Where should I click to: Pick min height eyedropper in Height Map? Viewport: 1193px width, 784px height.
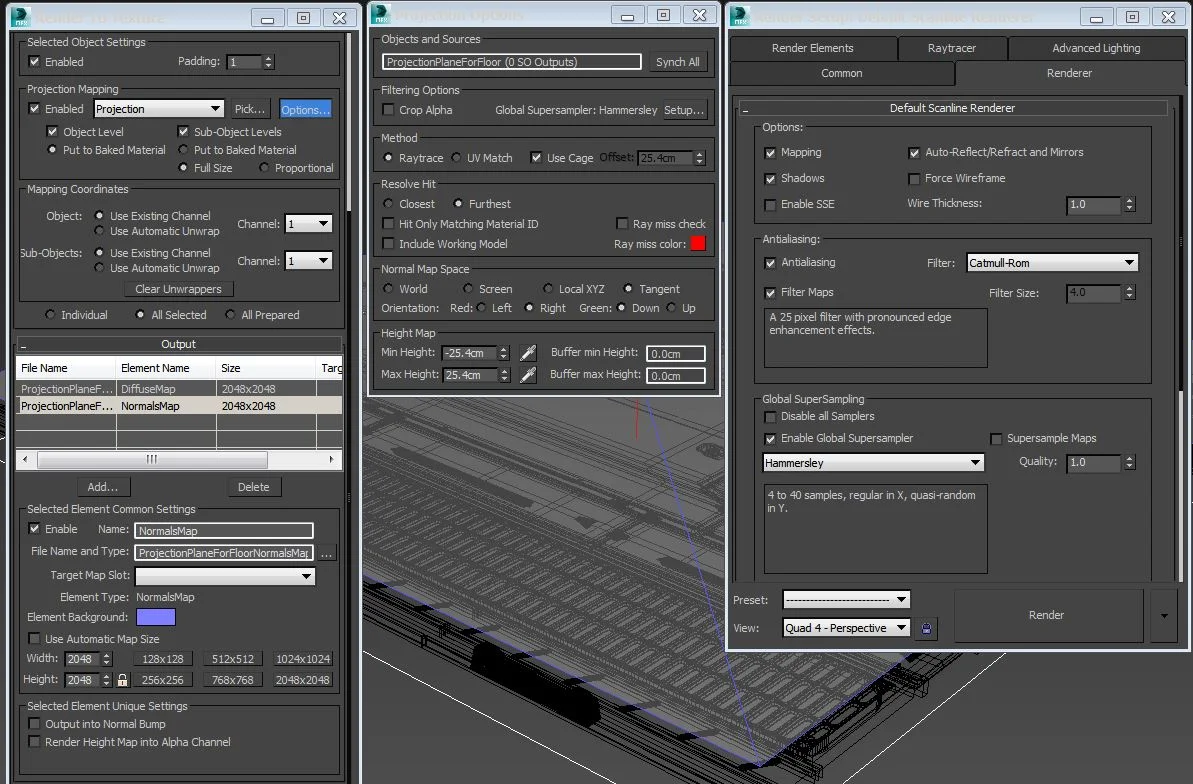pyautogui.click(x=527, y=352)
